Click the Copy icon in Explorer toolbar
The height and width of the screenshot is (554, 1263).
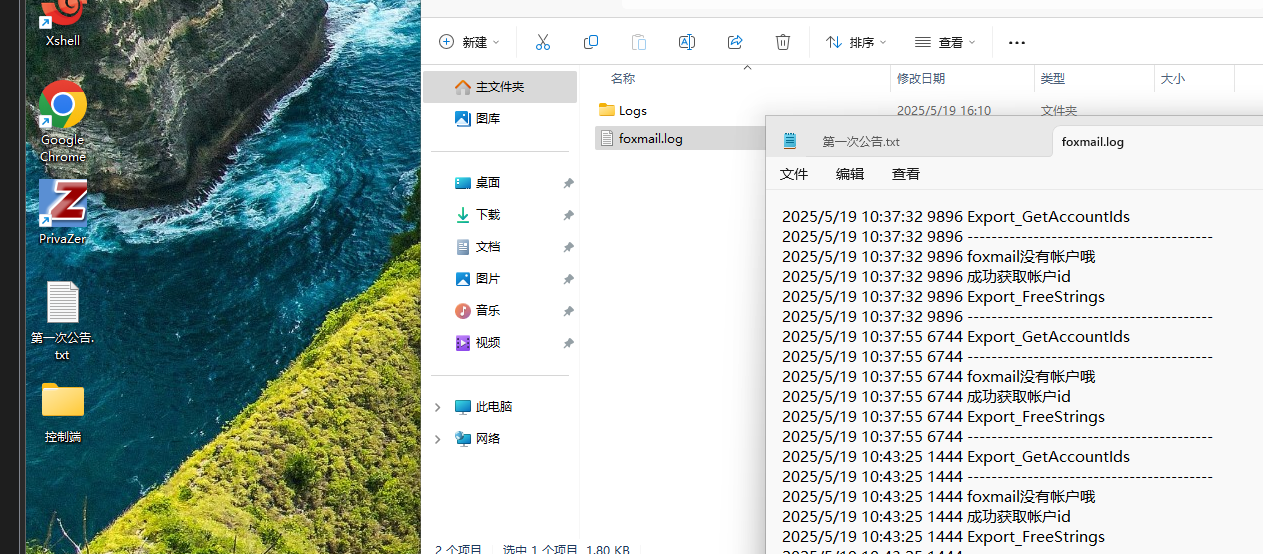point(591,42)
